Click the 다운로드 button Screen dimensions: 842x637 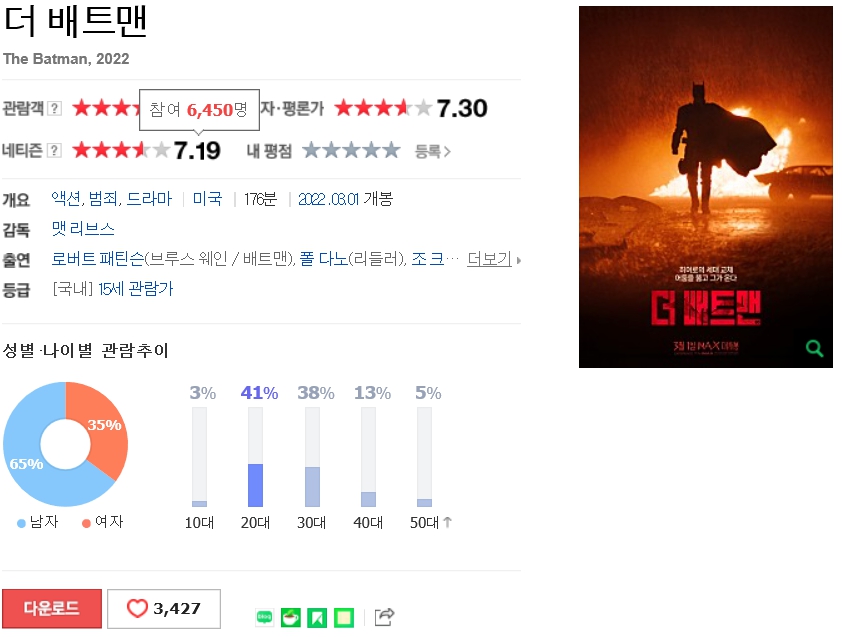point(52,608)
